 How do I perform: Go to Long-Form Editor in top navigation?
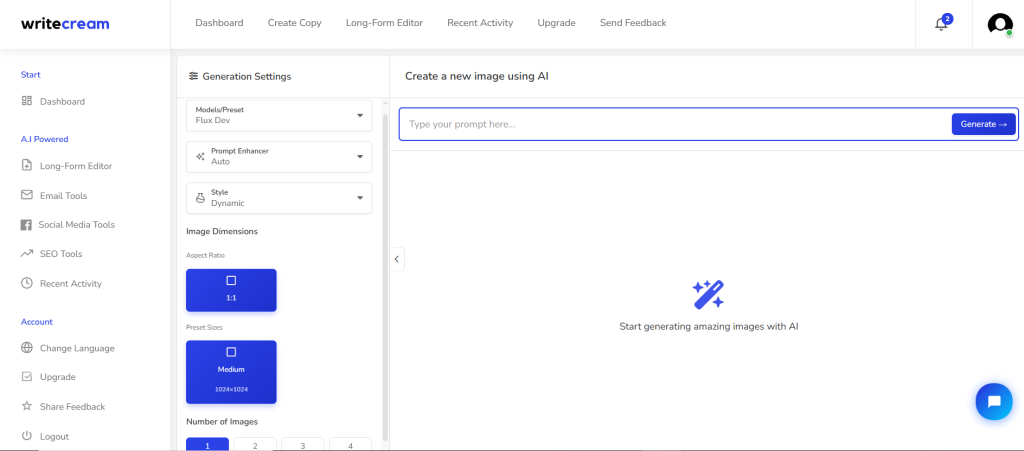pos(385,23)
